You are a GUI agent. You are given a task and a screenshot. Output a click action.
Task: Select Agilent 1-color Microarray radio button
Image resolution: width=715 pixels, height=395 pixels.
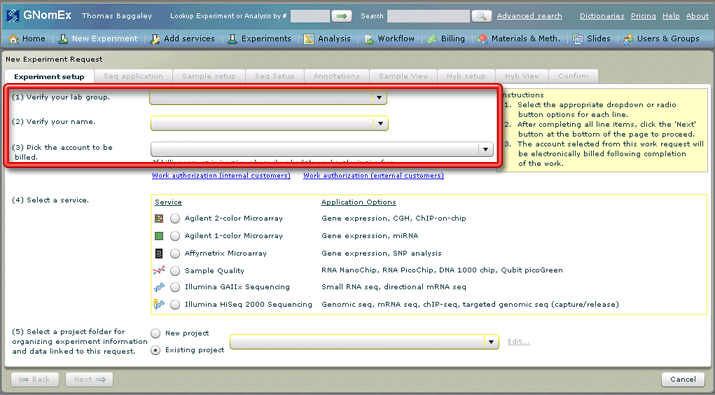pos(175,236)
